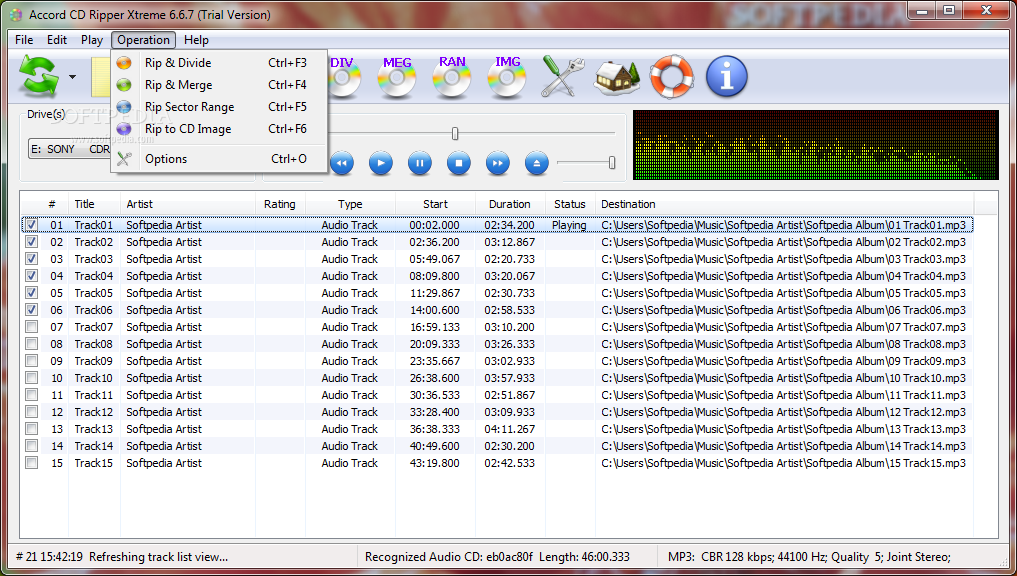Sort by Destination column header

click(784, 204)
